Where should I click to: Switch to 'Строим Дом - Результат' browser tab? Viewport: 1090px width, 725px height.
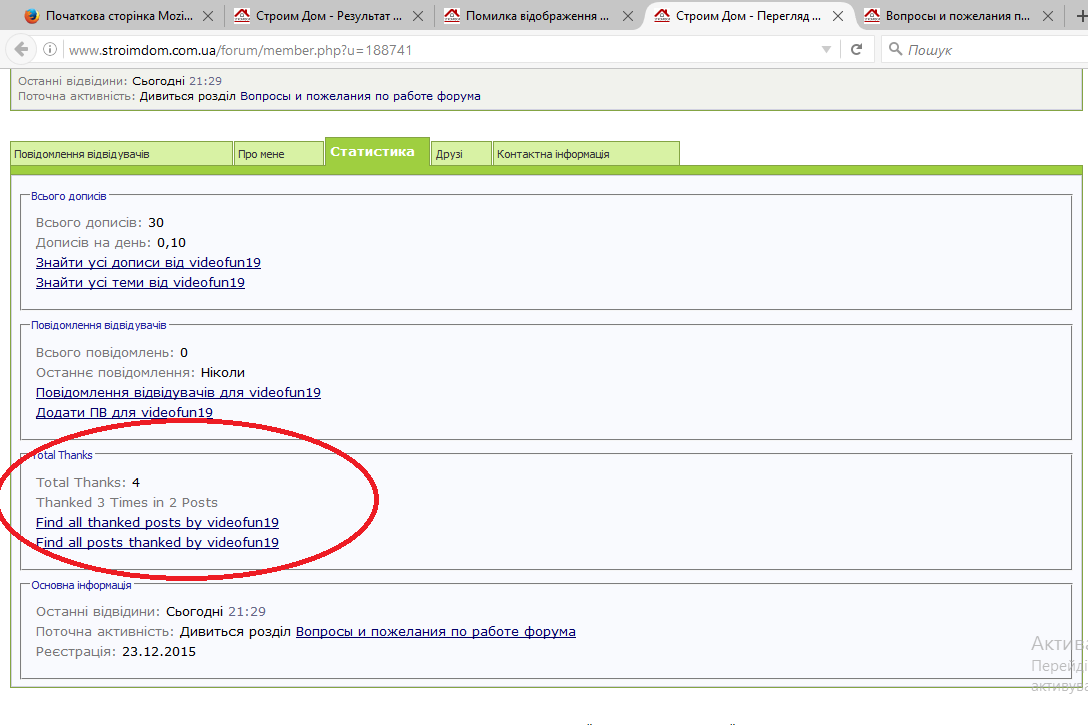coord(327,15)
